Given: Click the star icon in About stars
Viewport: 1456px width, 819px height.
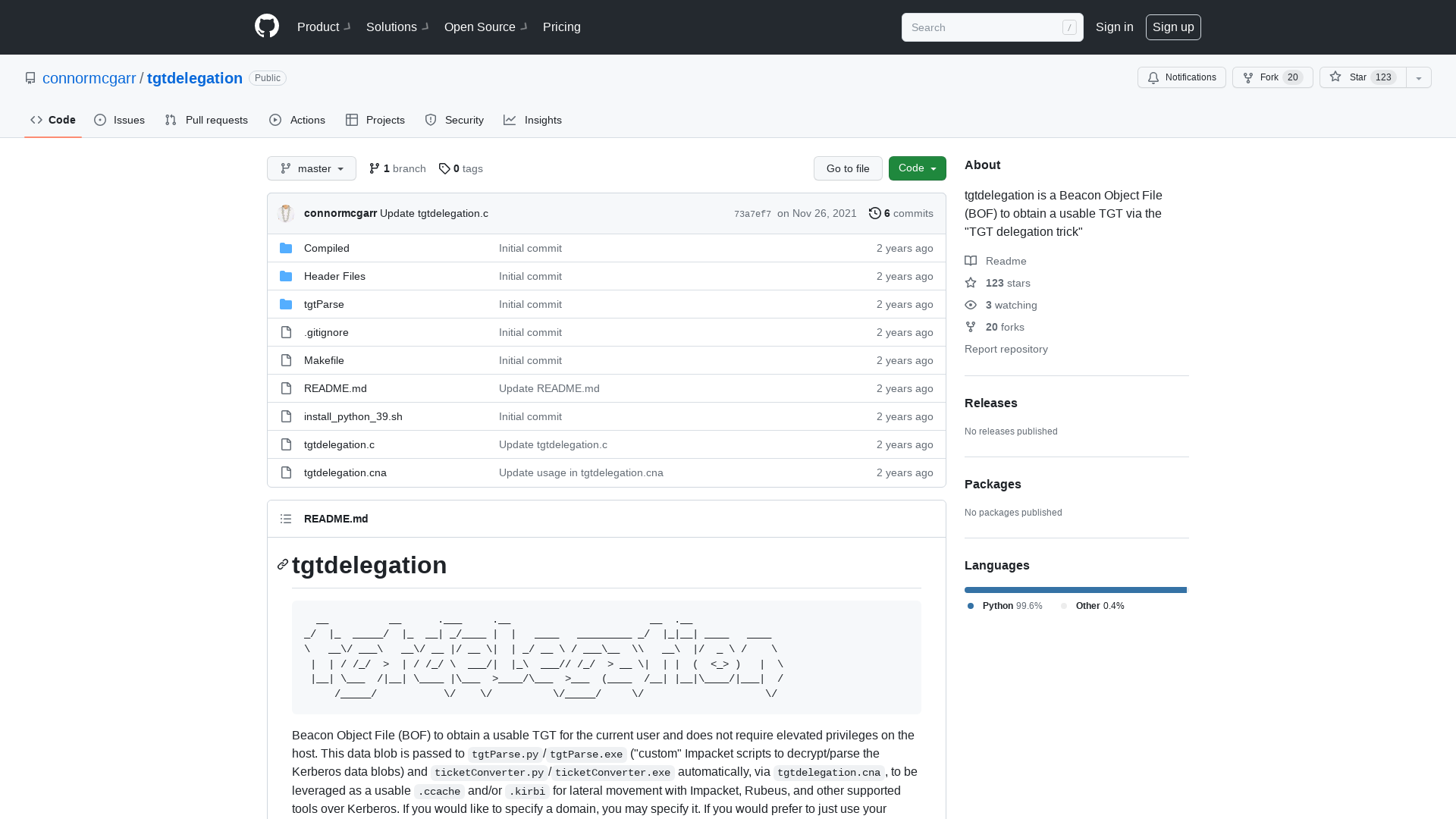Looking at the screenshot, I should coord(971,283).
